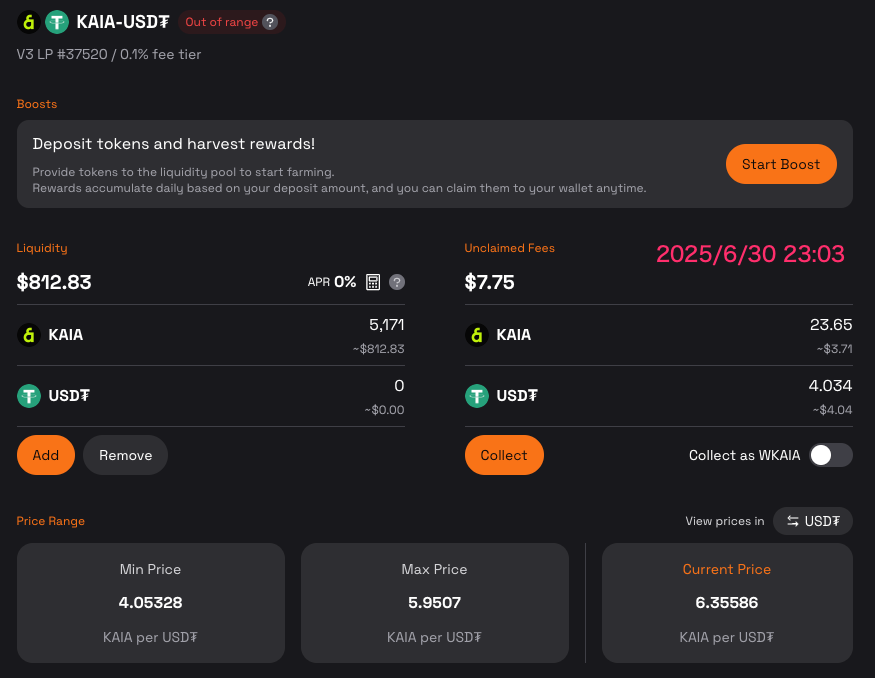Click the KAIA token icon in header

pos(28,22)
